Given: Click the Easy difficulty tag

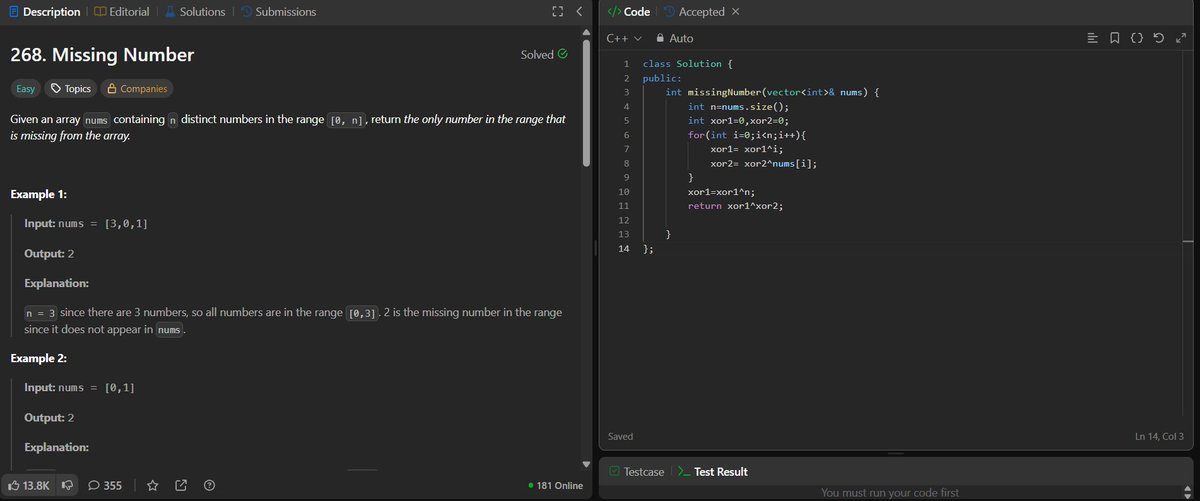Looking at the screenshot, I should [x=25, y=89].
